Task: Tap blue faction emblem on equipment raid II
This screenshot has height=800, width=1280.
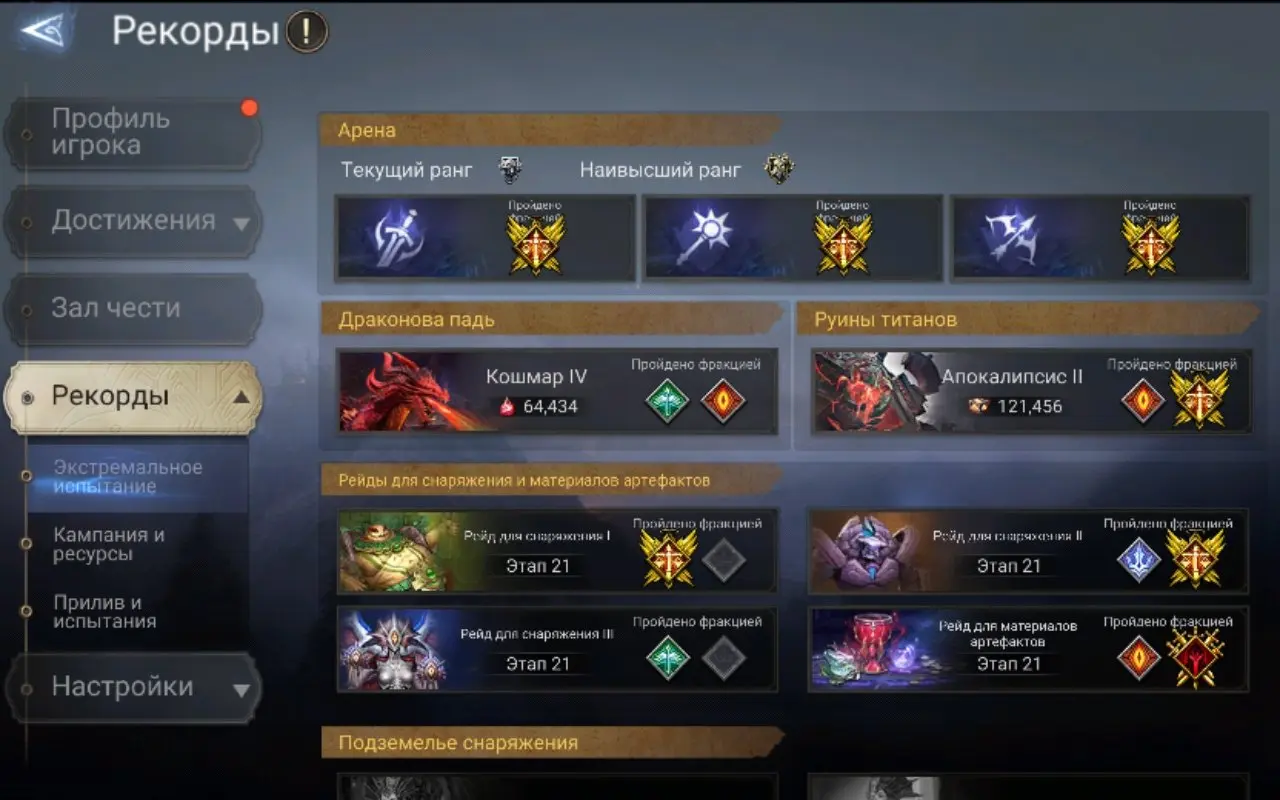Action: pos(1139,559)
